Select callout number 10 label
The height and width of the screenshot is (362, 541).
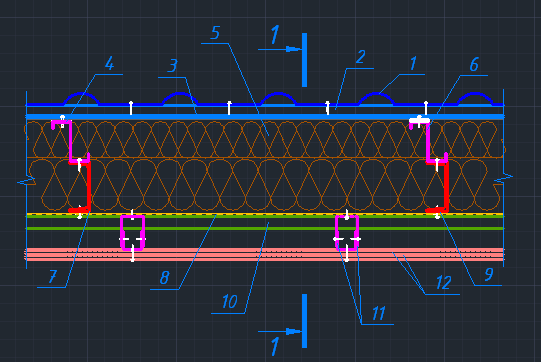tap(229, 302)
